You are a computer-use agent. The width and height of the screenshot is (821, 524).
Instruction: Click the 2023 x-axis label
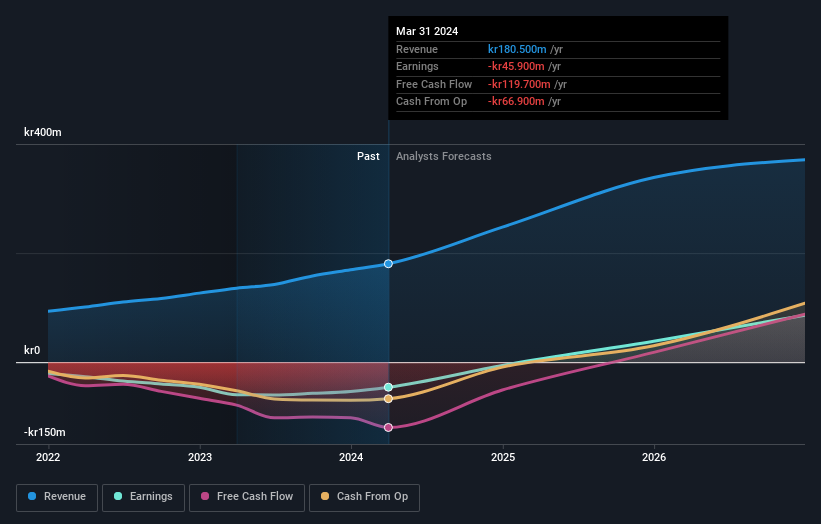[x=200, y=458]
